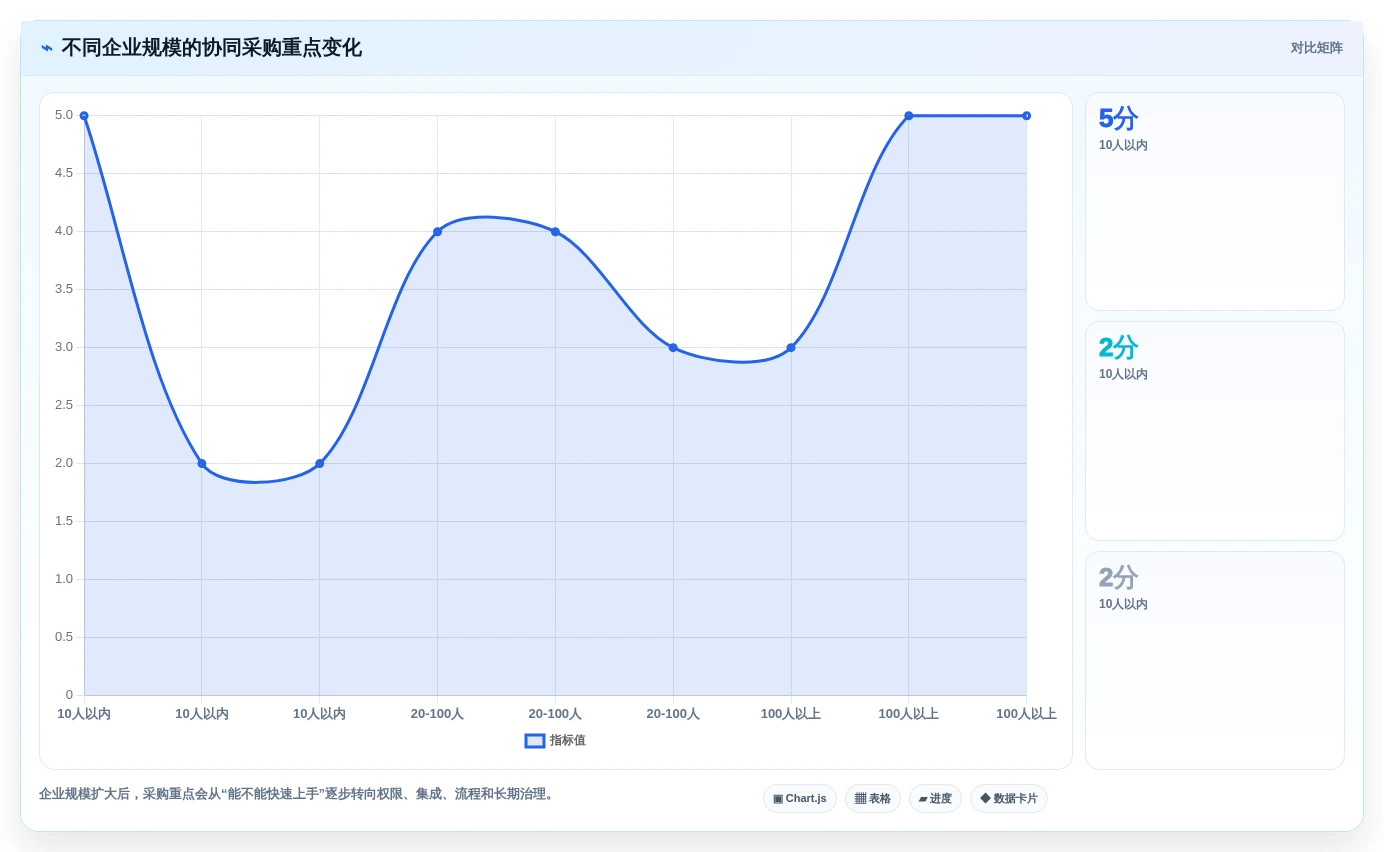This screenshot has width=1384, height=852.
Task: Click the last data point at 5.0
Action: (x=1026, y=116)
